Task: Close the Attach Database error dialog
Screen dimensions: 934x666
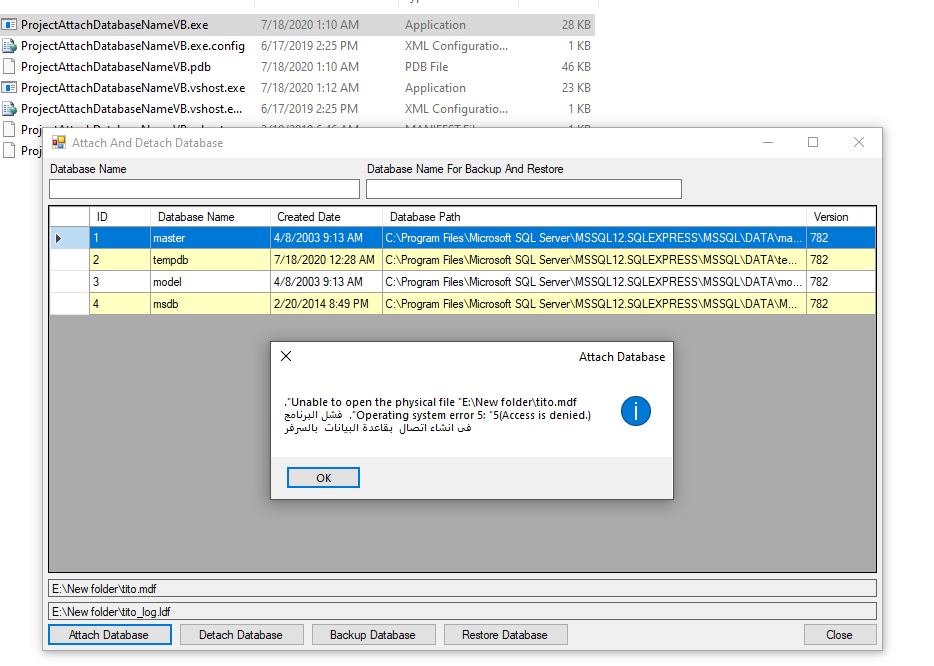Action: coord(286,356)
